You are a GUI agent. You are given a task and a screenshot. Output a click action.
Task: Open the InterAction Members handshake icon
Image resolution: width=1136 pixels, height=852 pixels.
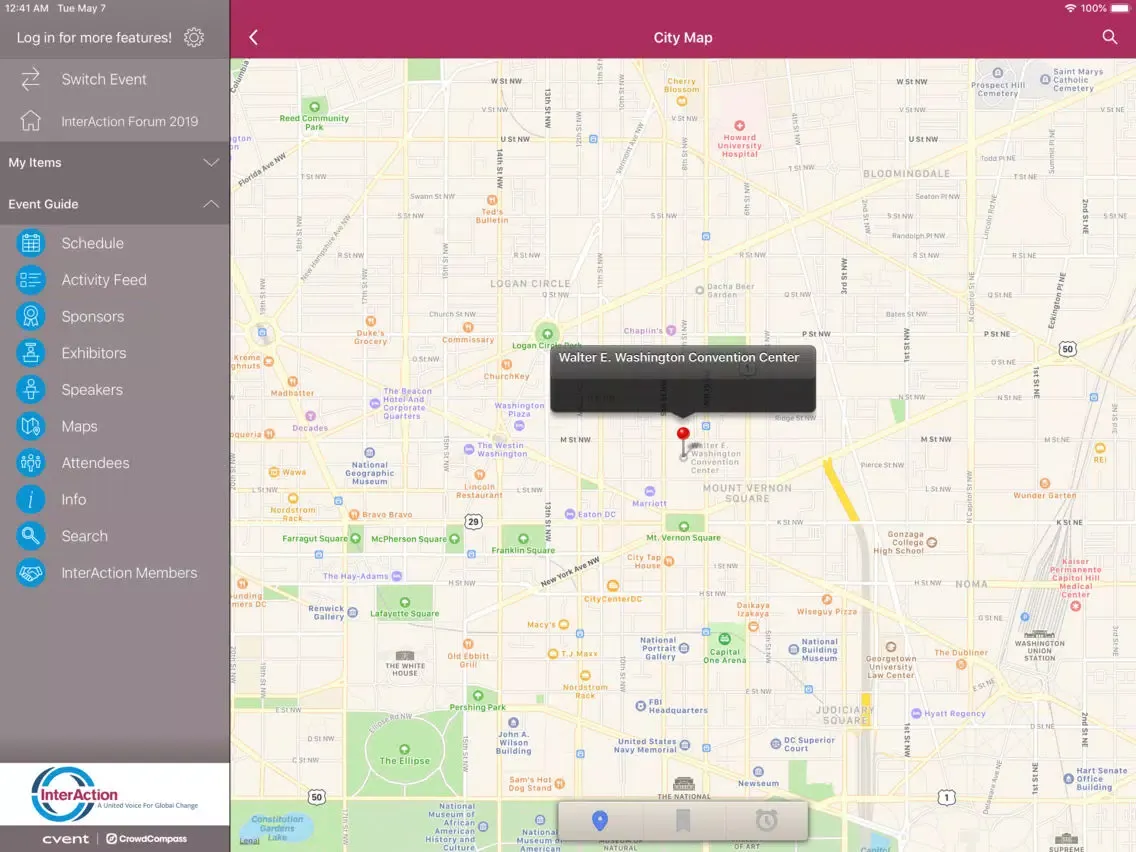coord(30,572)
